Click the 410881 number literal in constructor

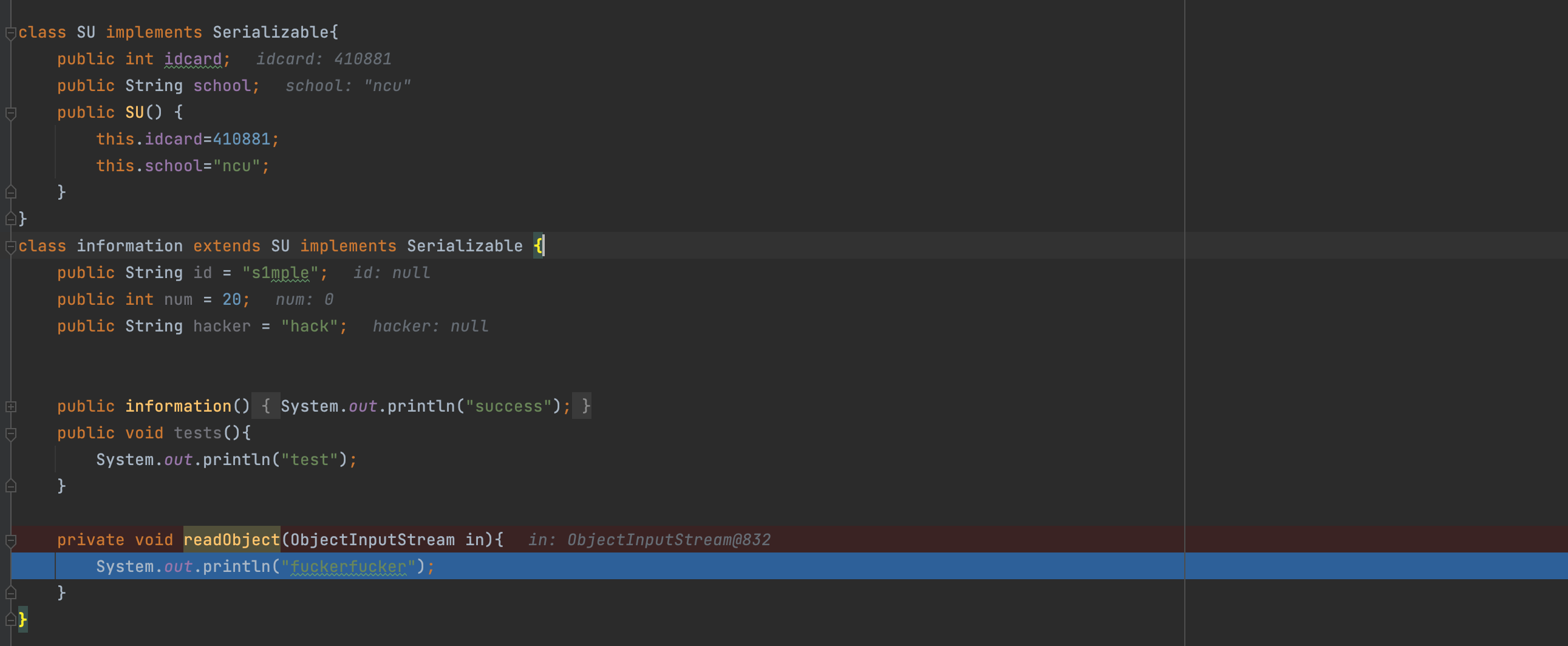pos(241,139)
